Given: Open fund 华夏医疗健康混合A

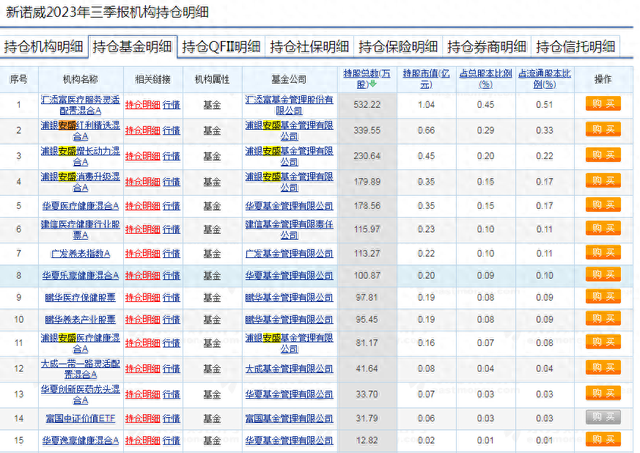Looking at the screenshot, I should pos(80,206).
